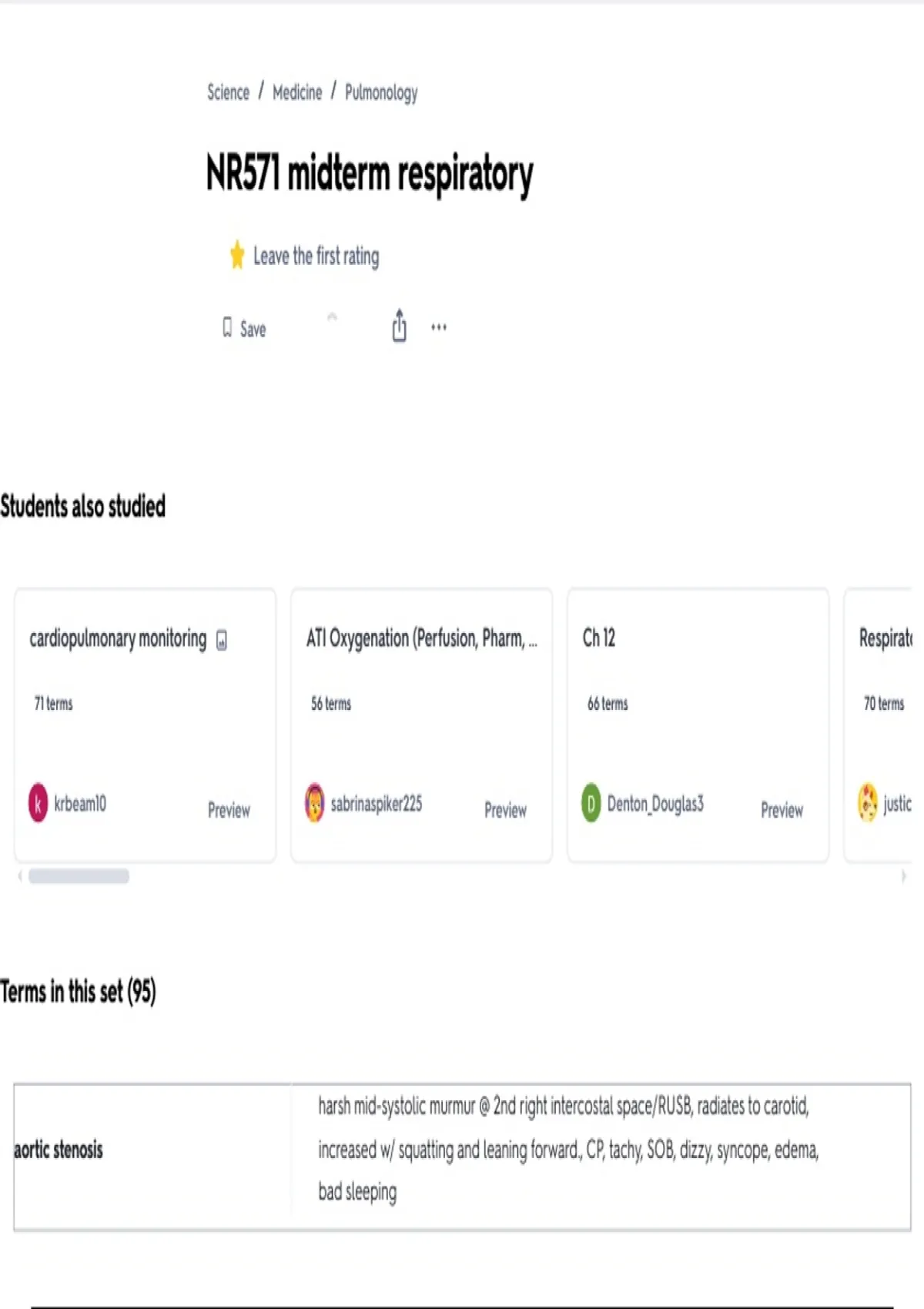This screenshot has width=924, height=1309.
Task: Preview the cardiopulmonary monitoring set
Action: coord(229,810)
